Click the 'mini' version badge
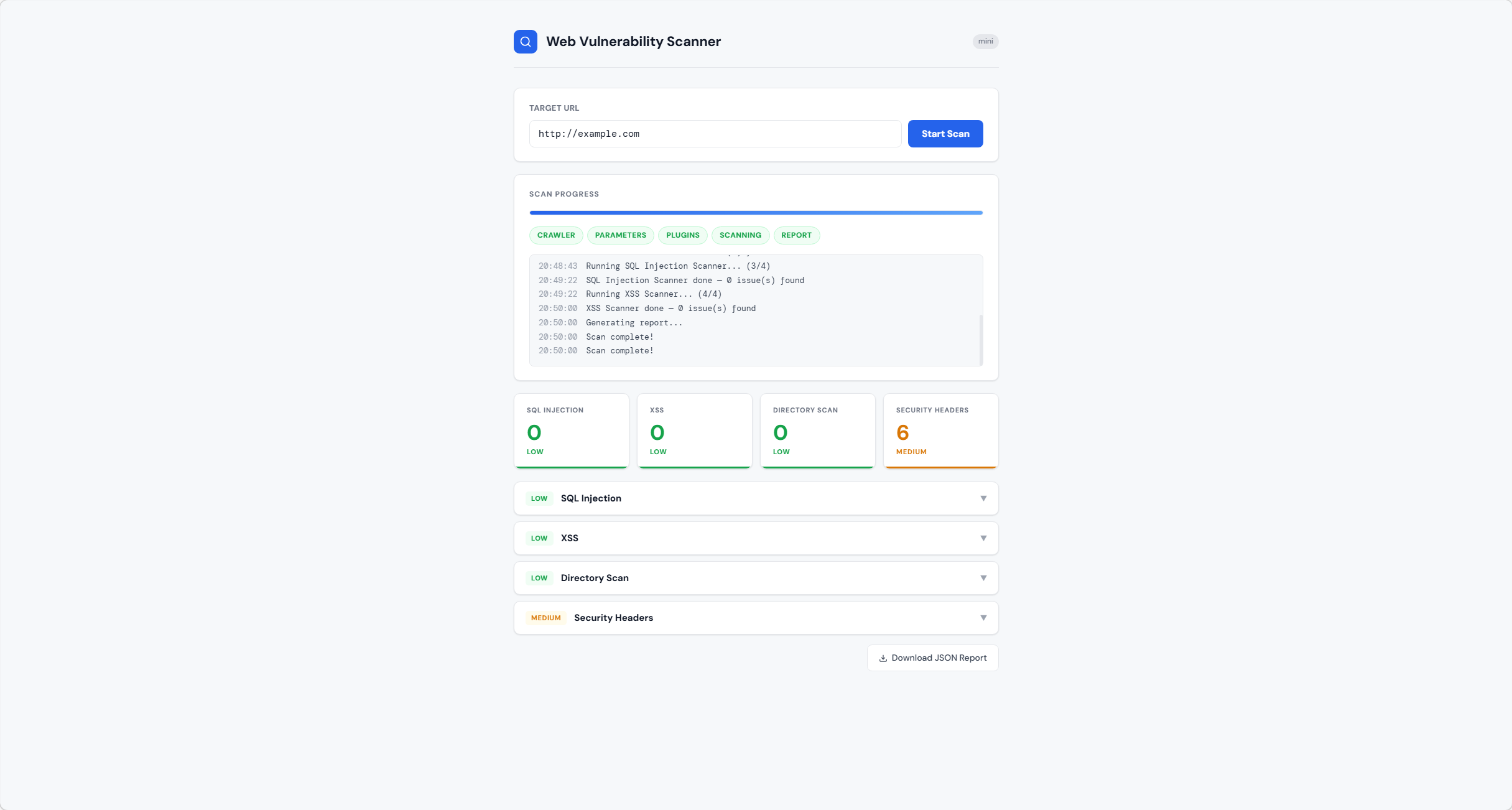Image resolution: width=1512 pixels, height=810 pixels. [x=985, y=42]
